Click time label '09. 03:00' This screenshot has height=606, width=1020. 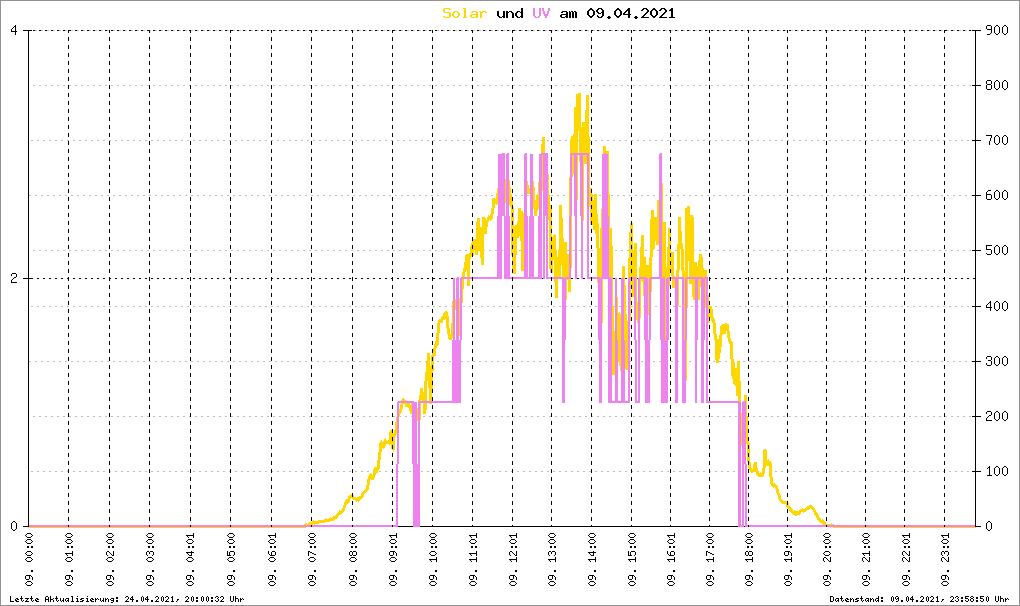click(x=150, y=559)
